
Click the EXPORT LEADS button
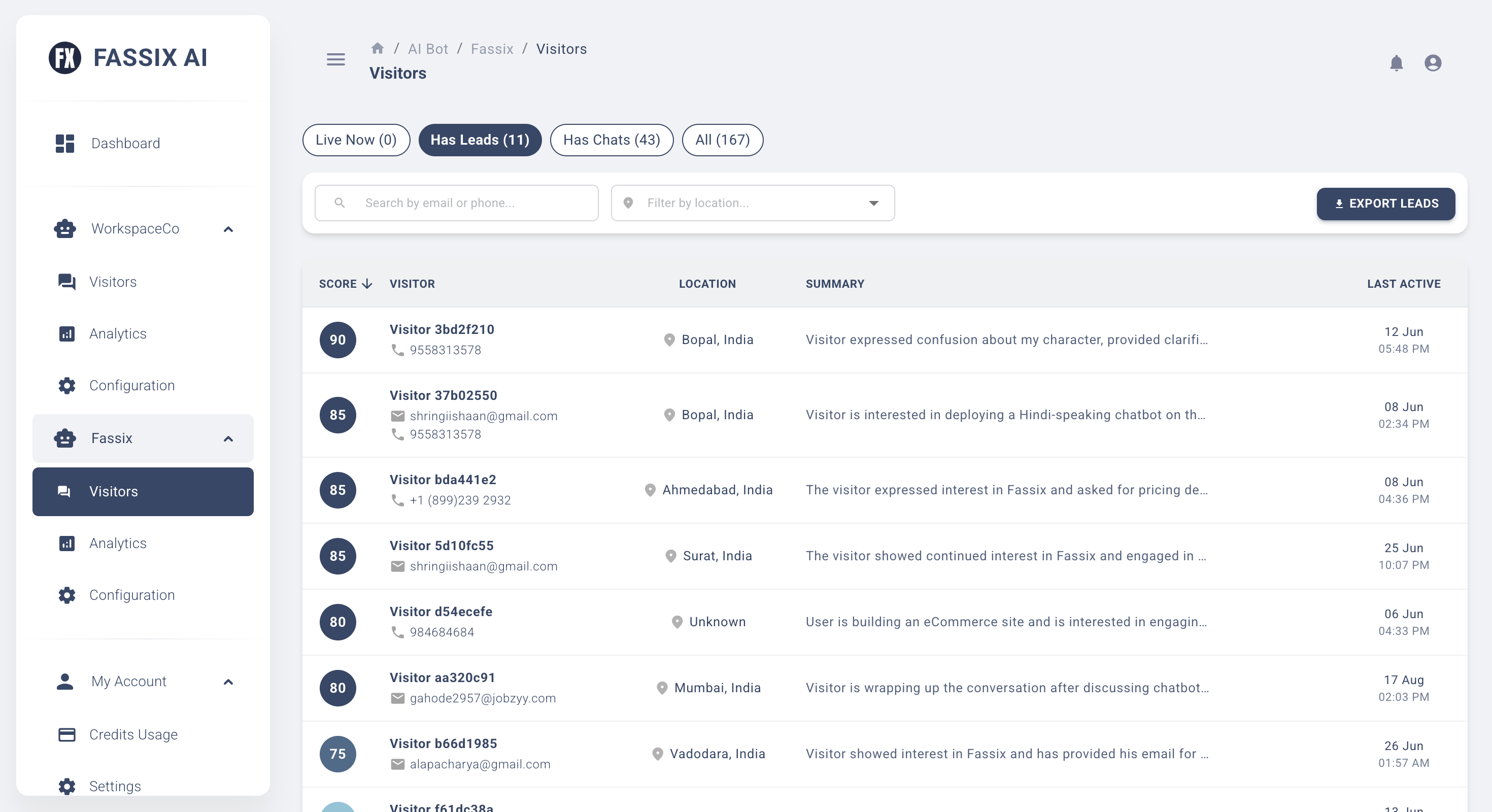pyautogui.click(x=1385, y=204)
